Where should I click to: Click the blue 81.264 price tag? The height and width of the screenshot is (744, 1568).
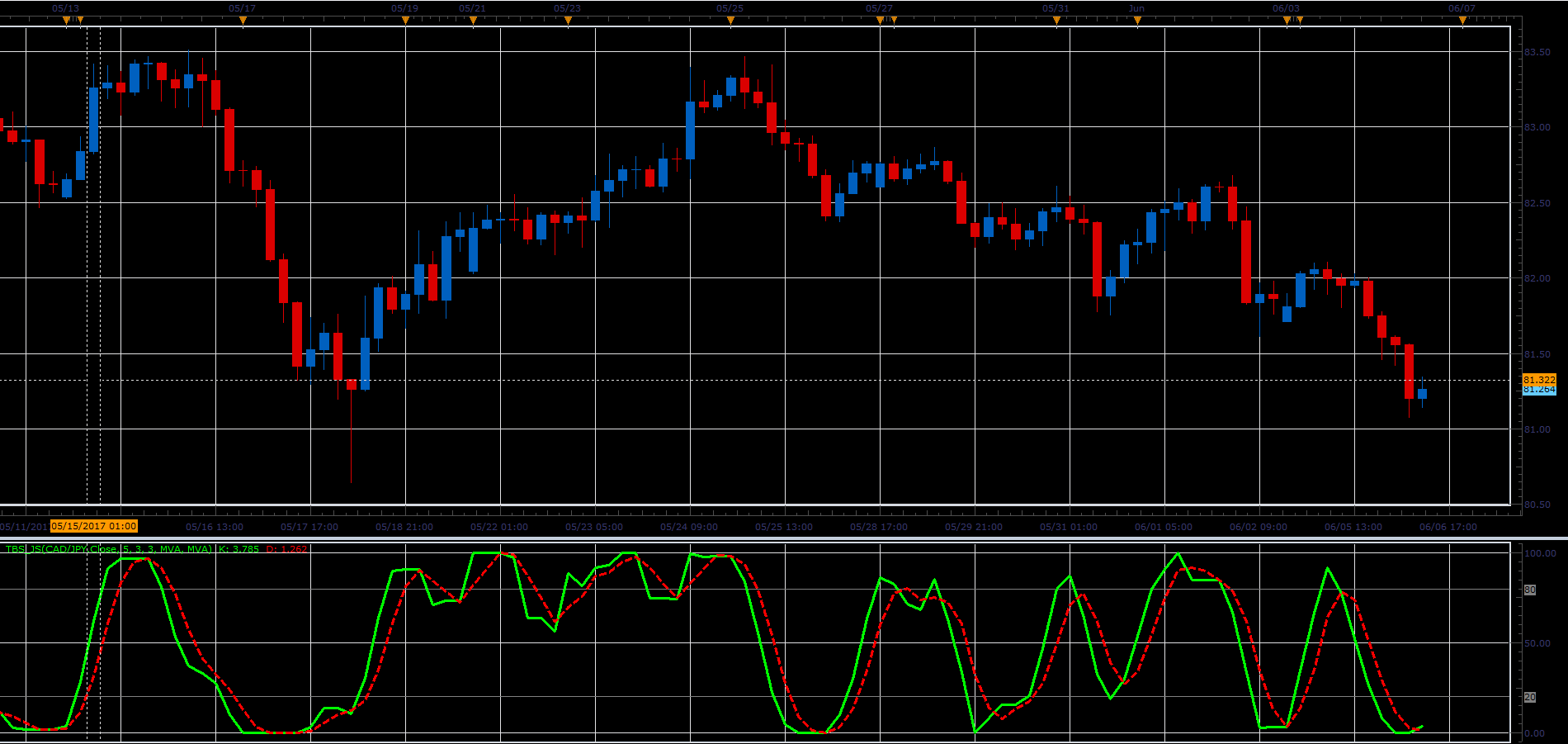coord(1539,390)
